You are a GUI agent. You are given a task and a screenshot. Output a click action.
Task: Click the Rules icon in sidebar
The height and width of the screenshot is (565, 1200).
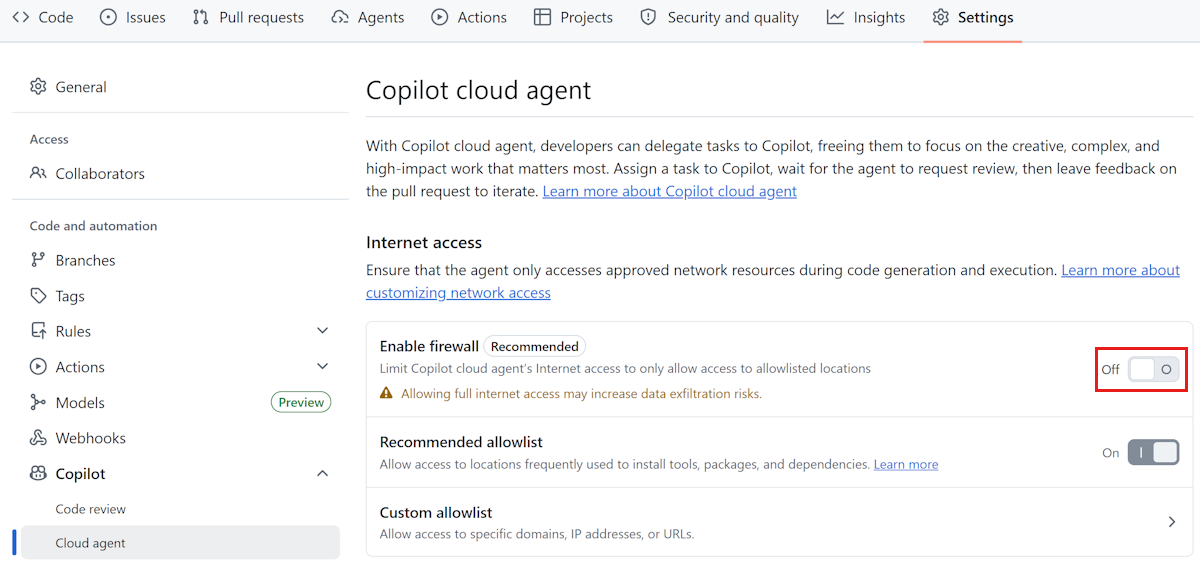pos(38,331)
